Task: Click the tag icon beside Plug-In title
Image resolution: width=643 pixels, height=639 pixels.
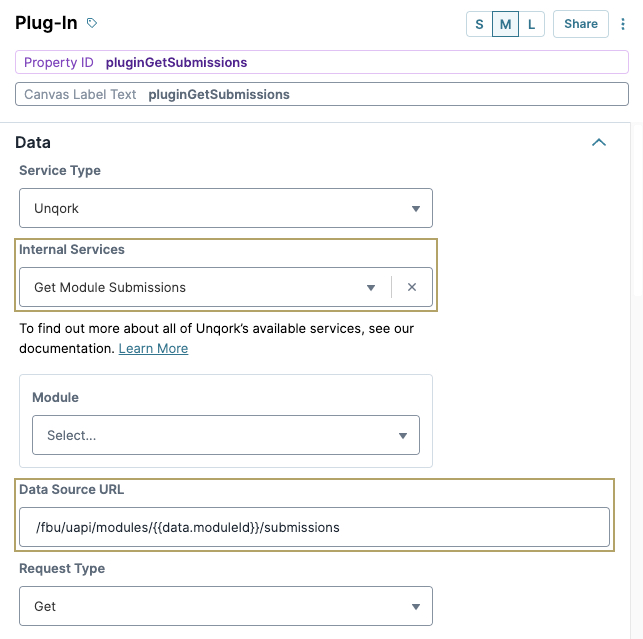Action: coord(92,23)
